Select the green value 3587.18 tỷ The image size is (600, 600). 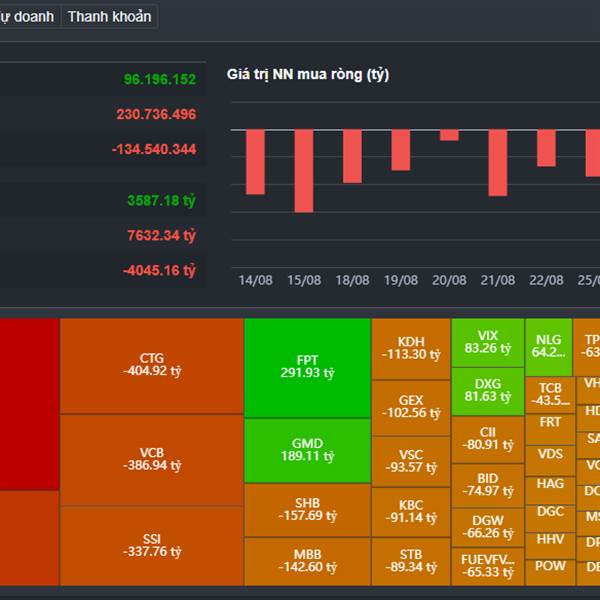pyautogui.click(x=161, y=200)
